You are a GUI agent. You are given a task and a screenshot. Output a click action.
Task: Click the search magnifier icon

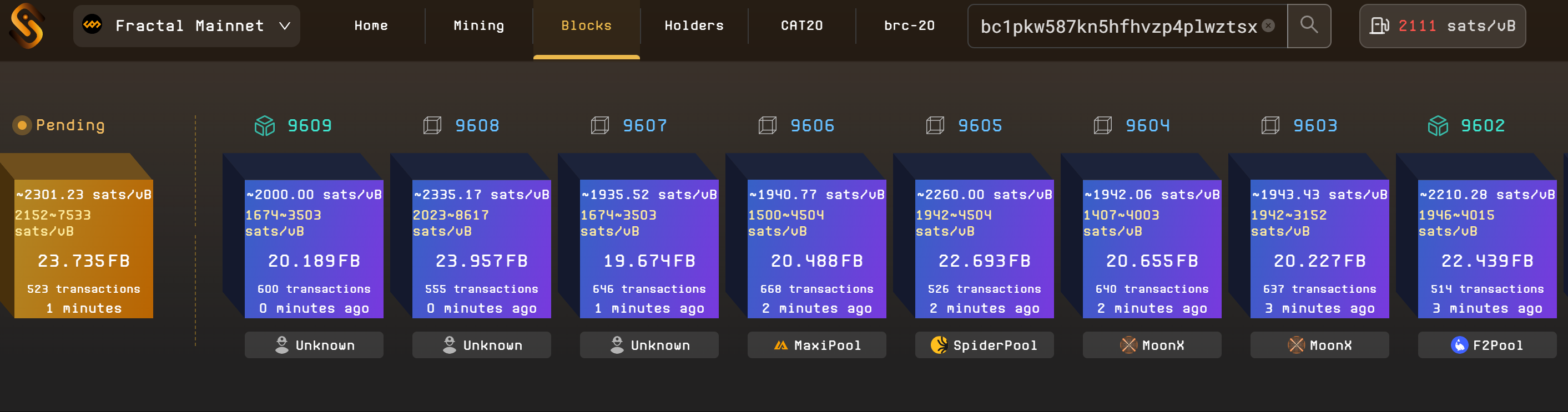click(x=1308, y=26)
